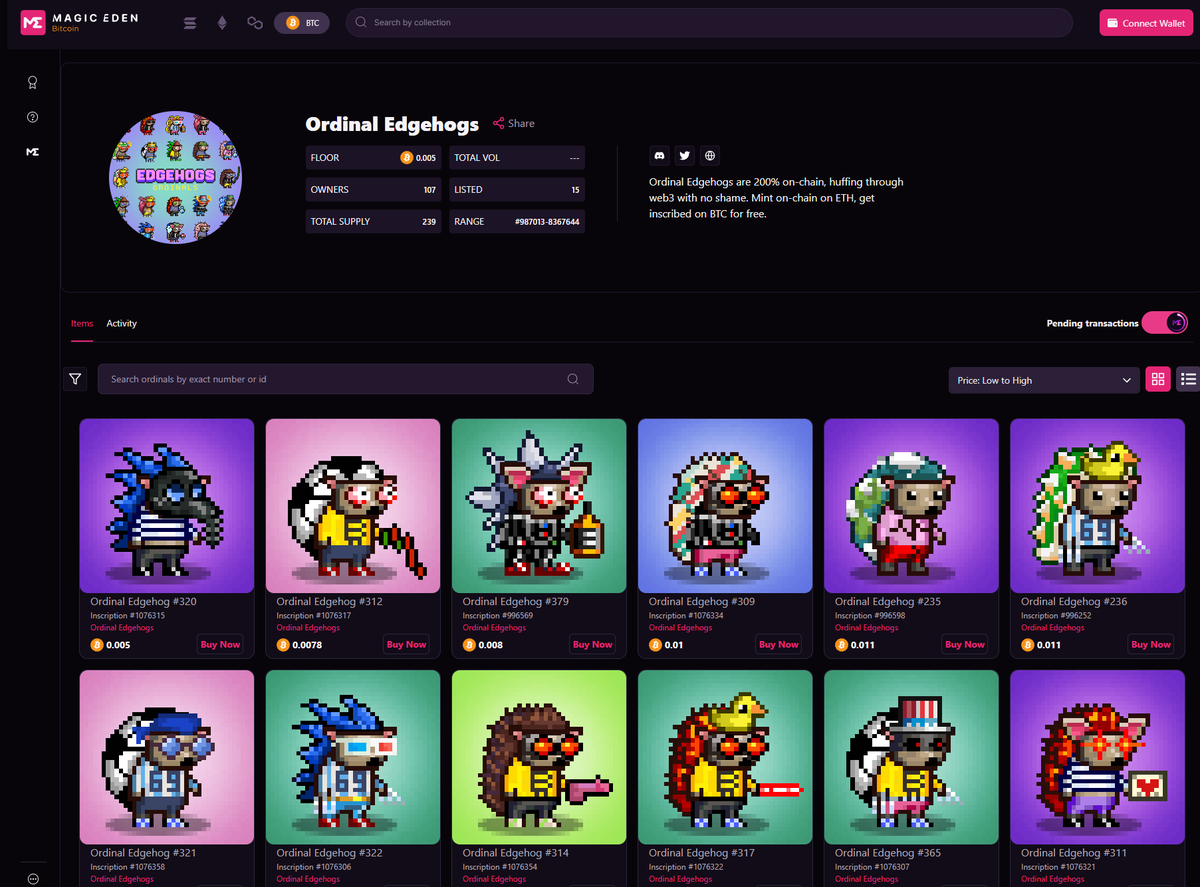Open the filter funnel icon

[75, 379]
